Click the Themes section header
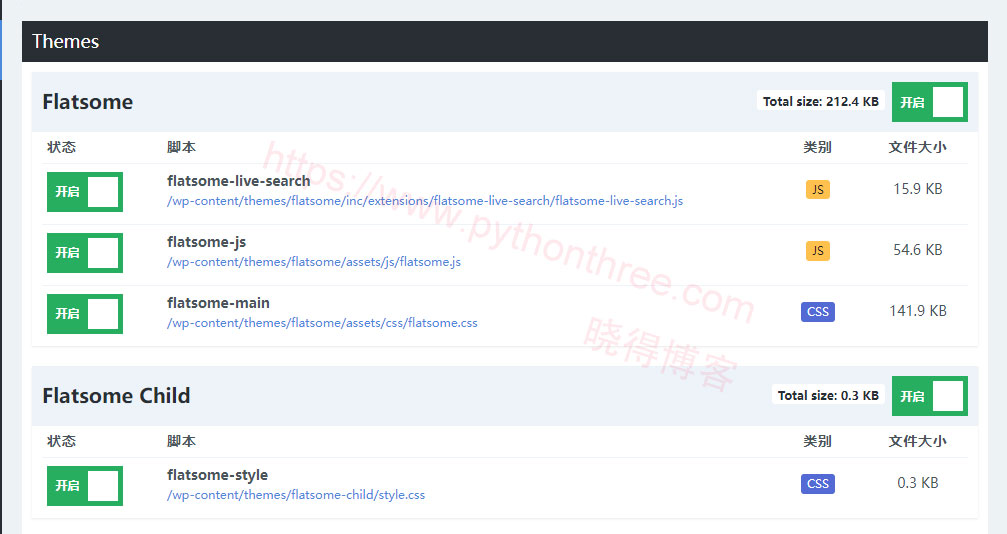Image resolution: width=1007 pixels, height=534 pixels. click(505, 41)
